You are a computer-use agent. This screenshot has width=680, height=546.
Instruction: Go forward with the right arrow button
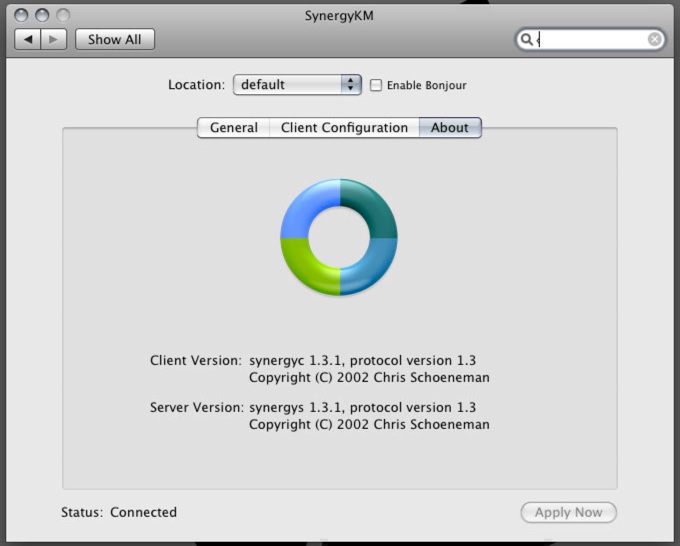click(x=53, y=39)
